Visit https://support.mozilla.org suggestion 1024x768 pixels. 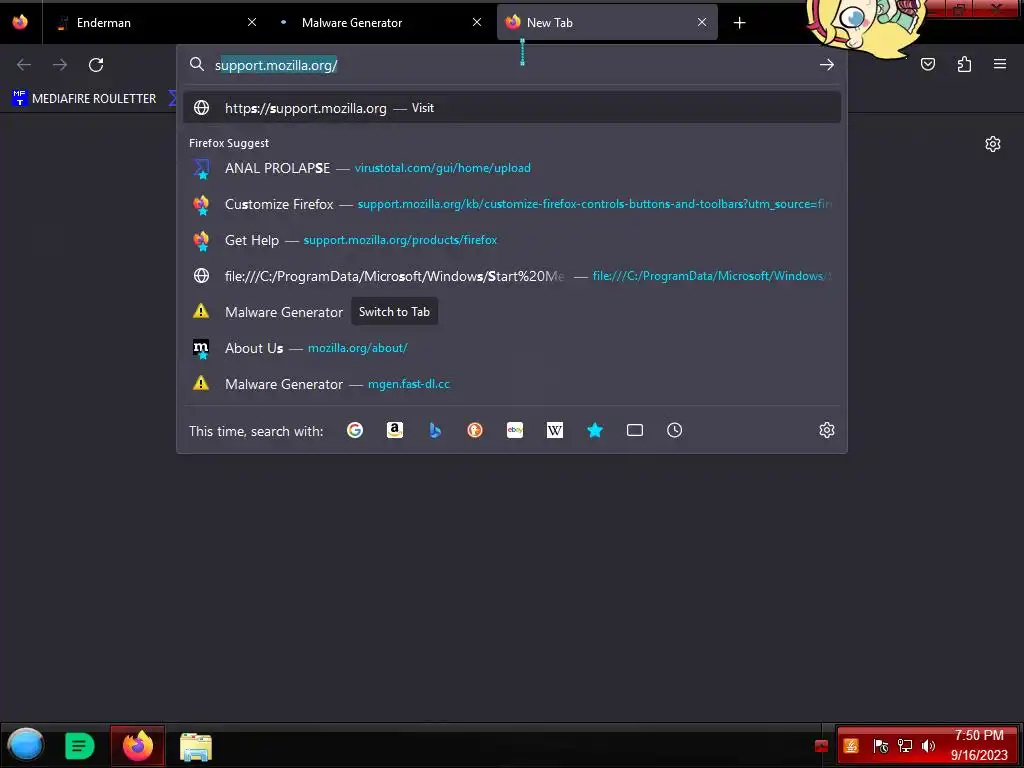(x=512, y=108)
